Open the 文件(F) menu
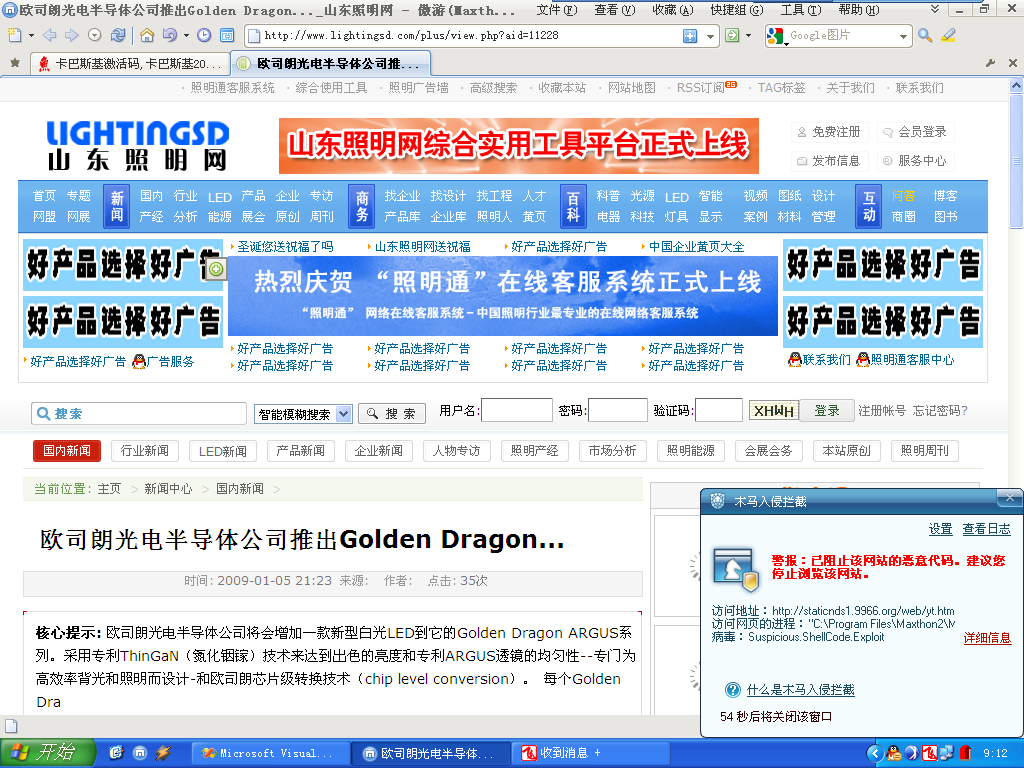 pos(557,10)
